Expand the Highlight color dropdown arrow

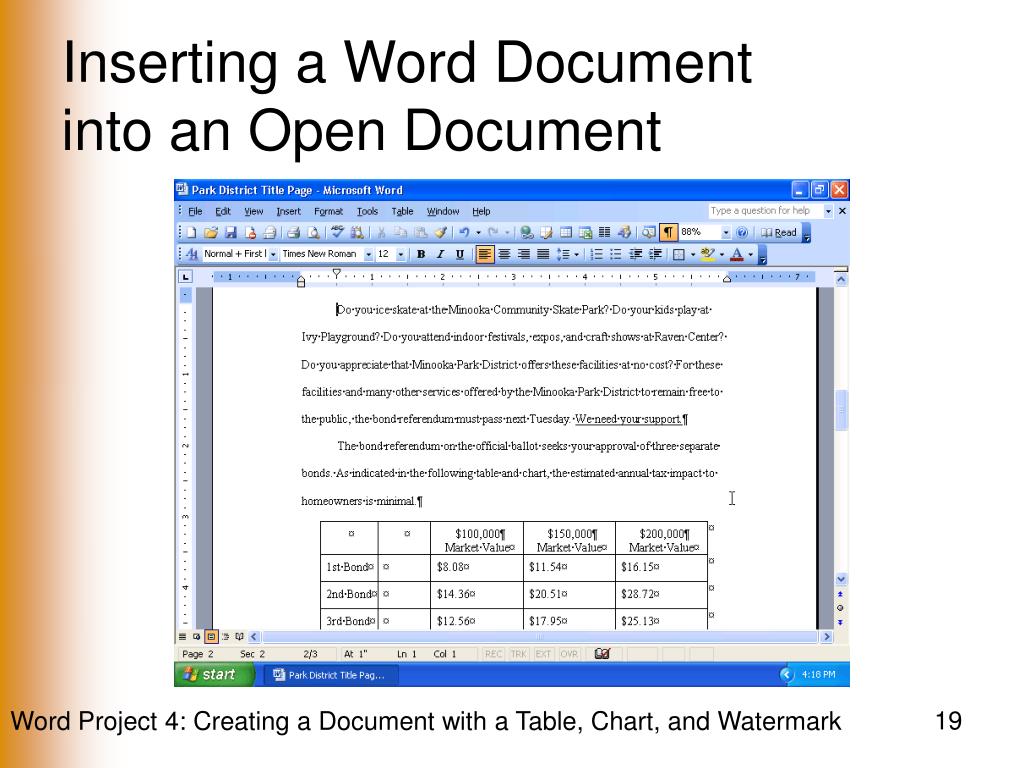coord(722,254)
